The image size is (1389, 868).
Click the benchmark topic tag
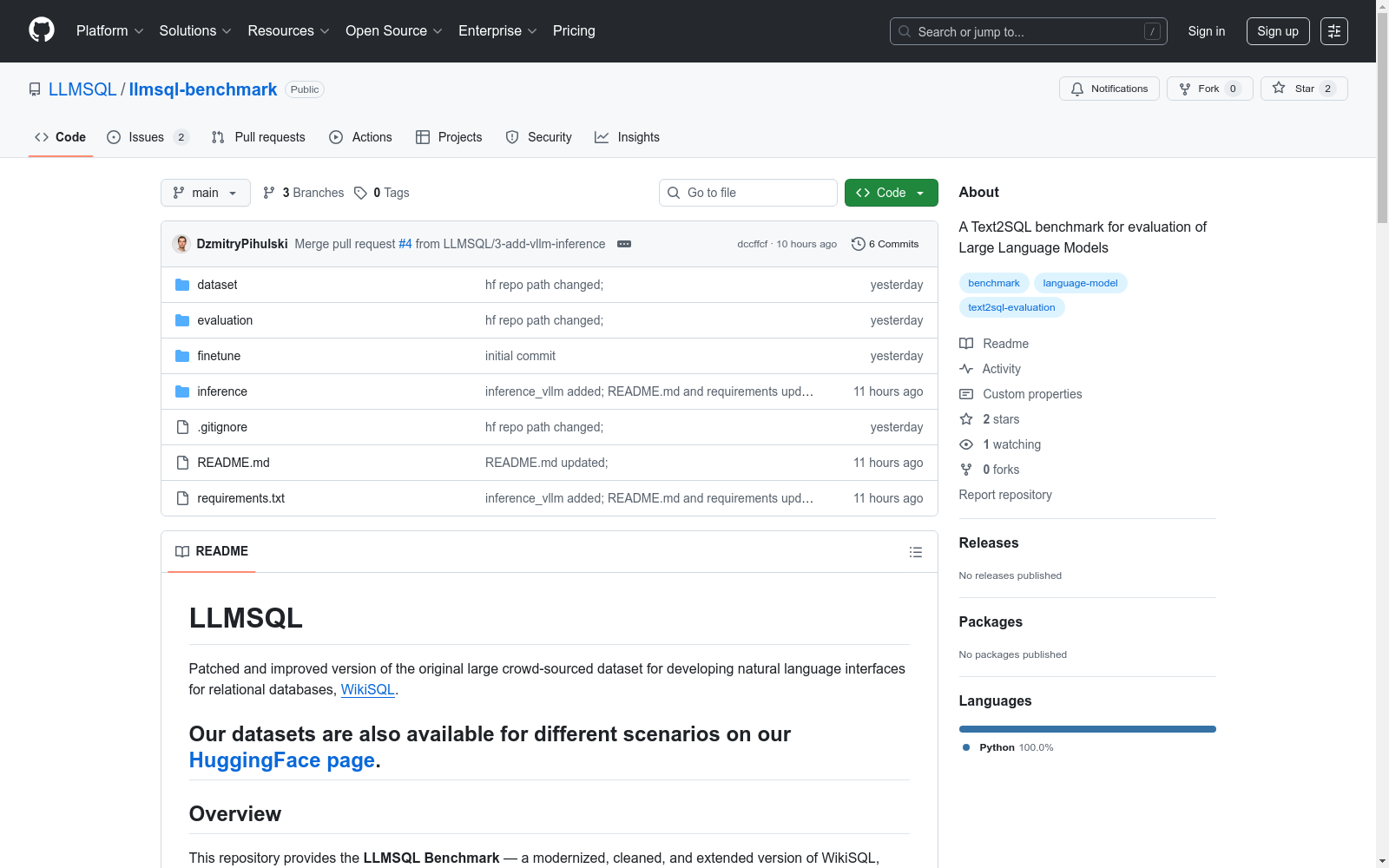pos(994,283)
